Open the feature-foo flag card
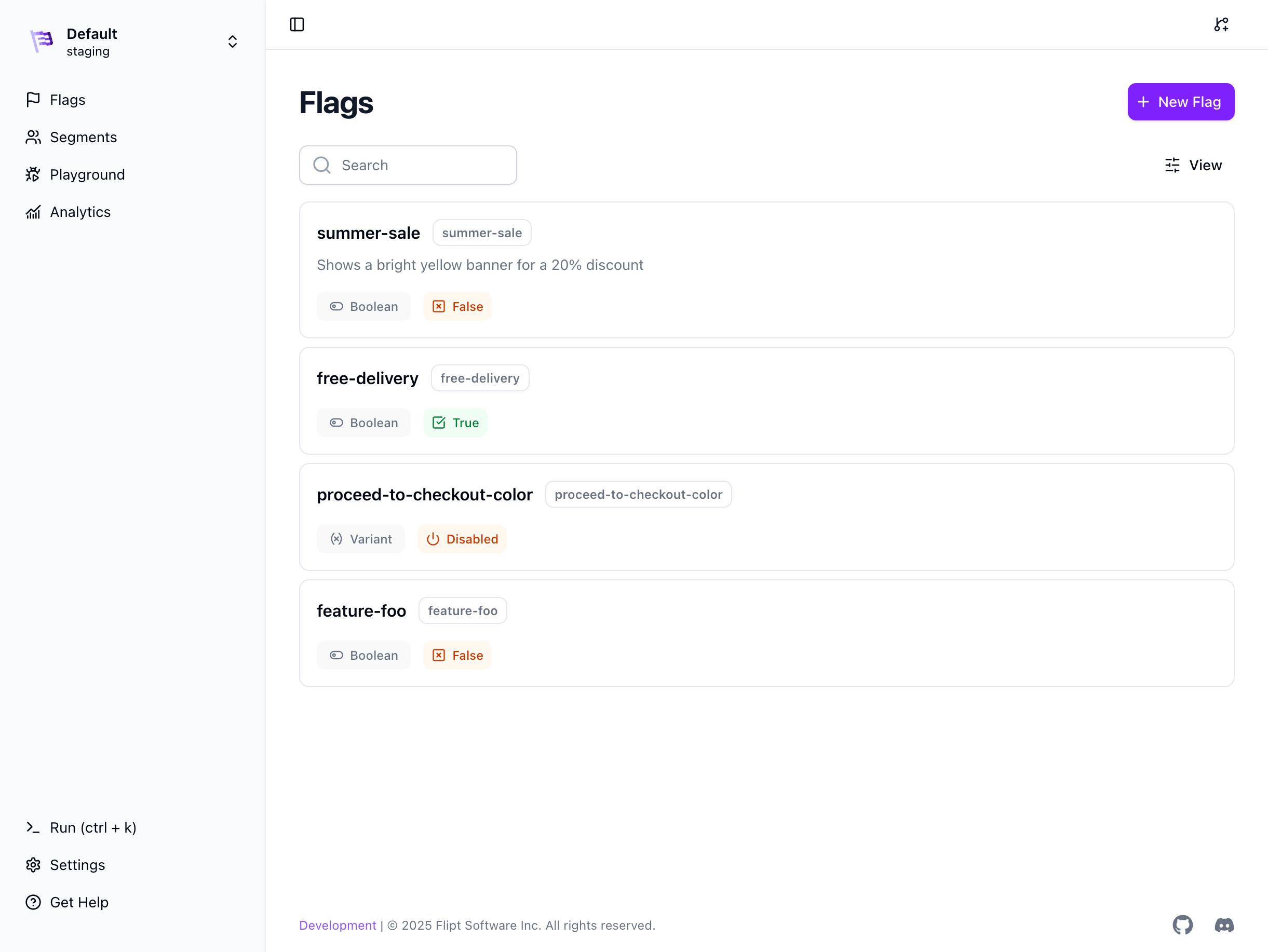The width and height of the screenshot is (1268, 952). point(361,611)
